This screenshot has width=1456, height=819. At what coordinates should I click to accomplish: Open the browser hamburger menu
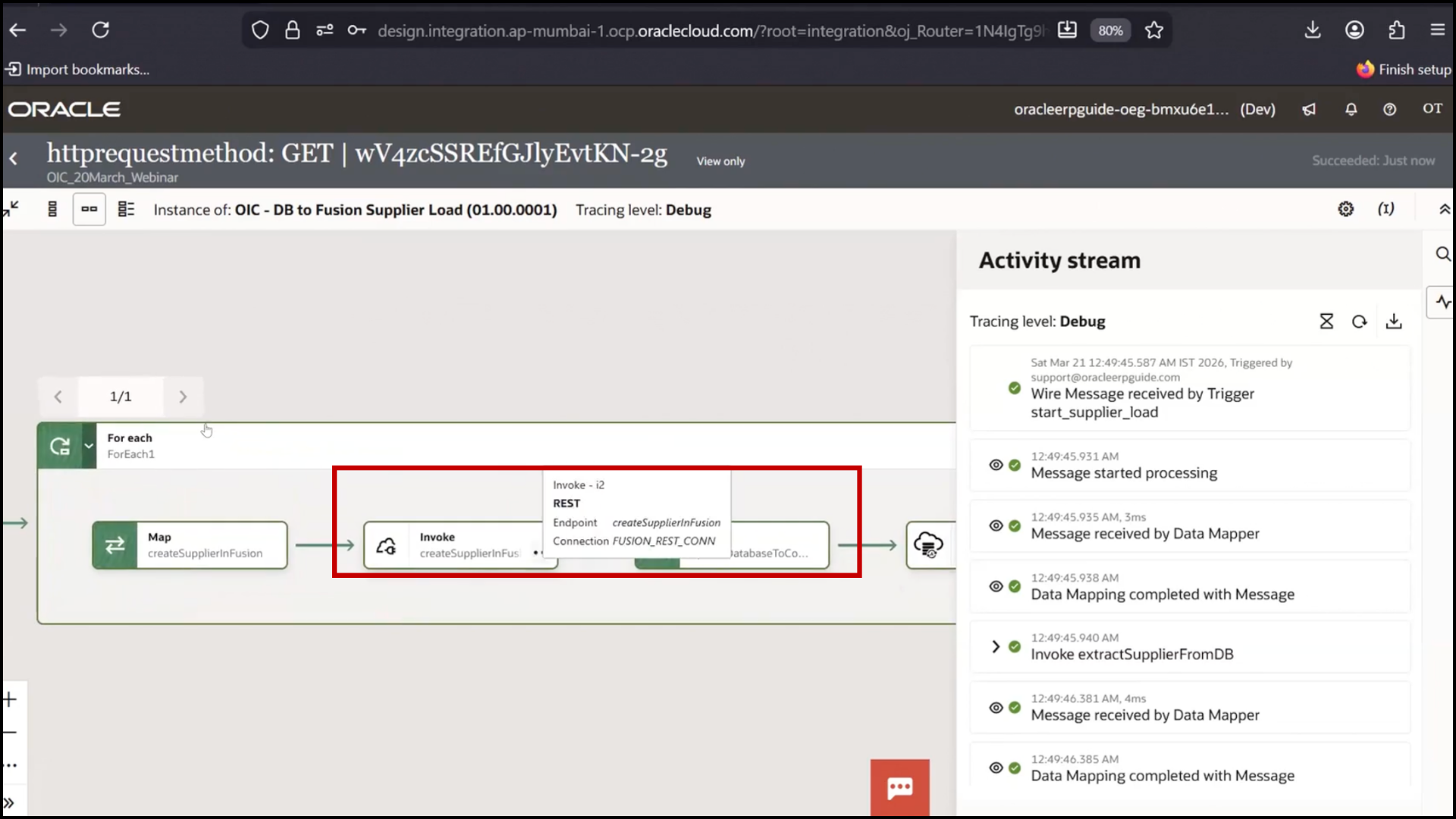[x=1438, y=30]
